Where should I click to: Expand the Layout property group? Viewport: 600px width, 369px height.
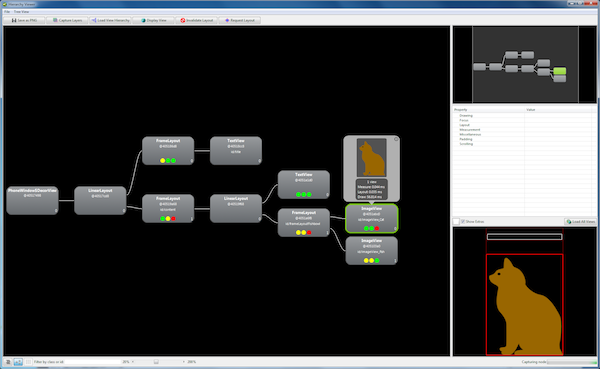click(x=465, y=125)
